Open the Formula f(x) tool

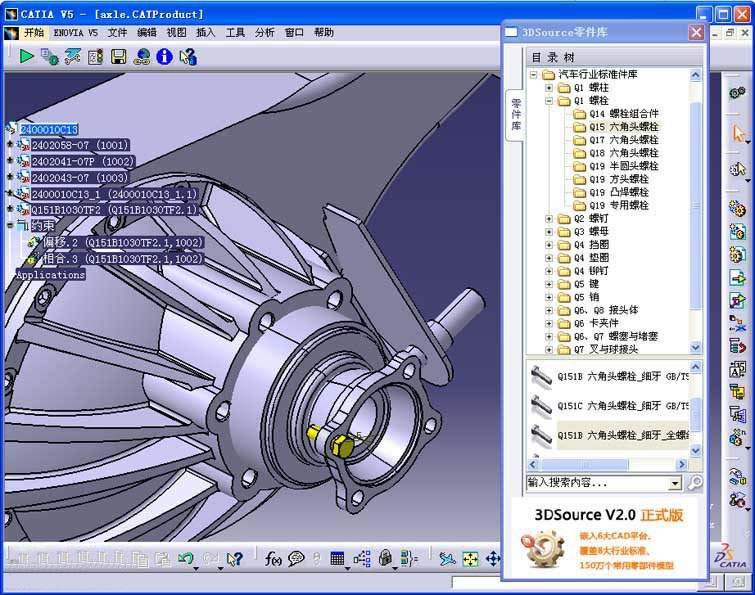coord(273,558)
